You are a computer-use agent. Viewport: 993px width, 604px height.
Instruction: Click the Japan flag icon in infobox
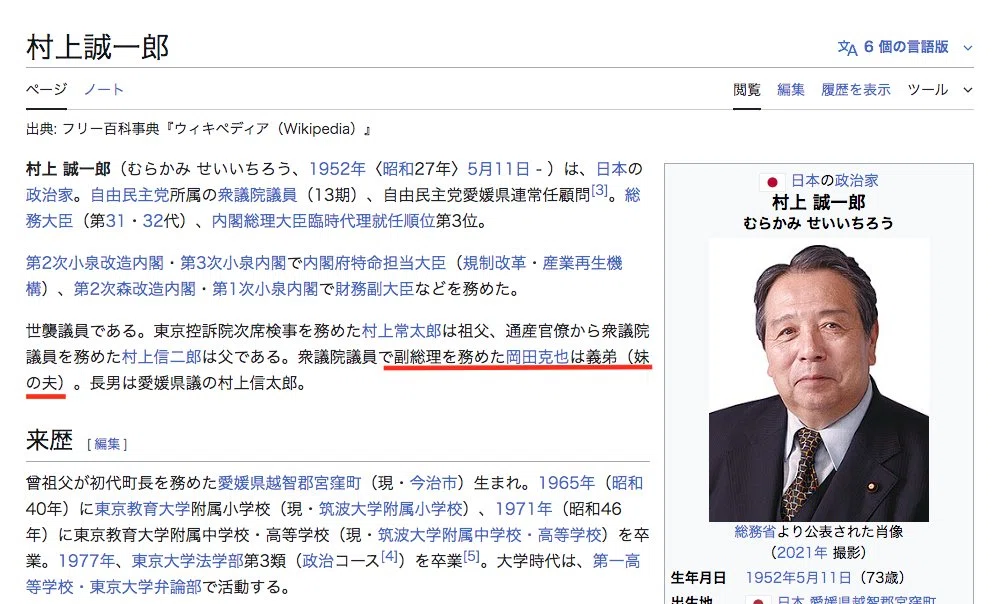click(772, 182)
